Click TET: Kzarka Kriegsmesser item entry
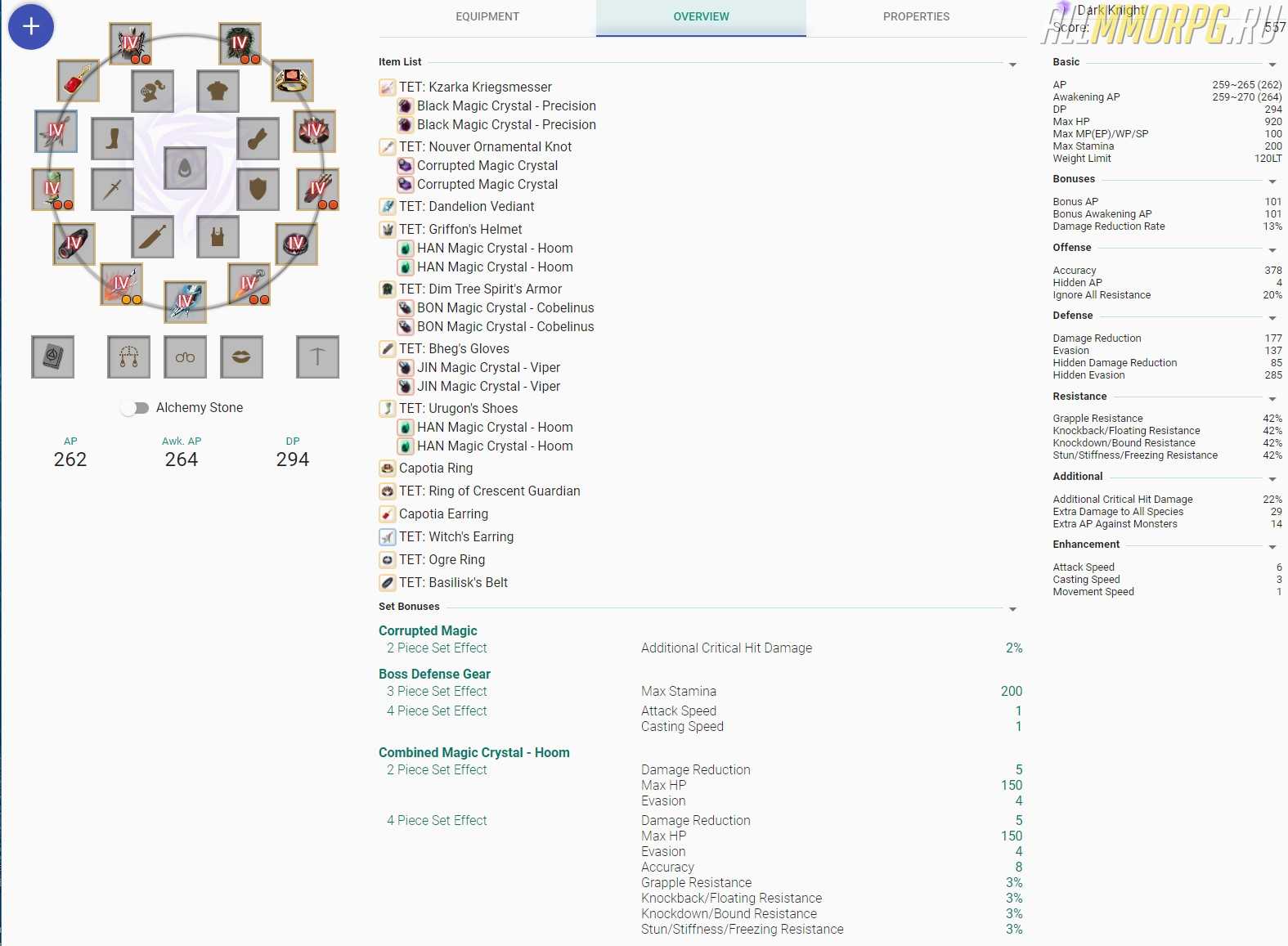This screenshot has height=946, width=1288. coord(474,87)
